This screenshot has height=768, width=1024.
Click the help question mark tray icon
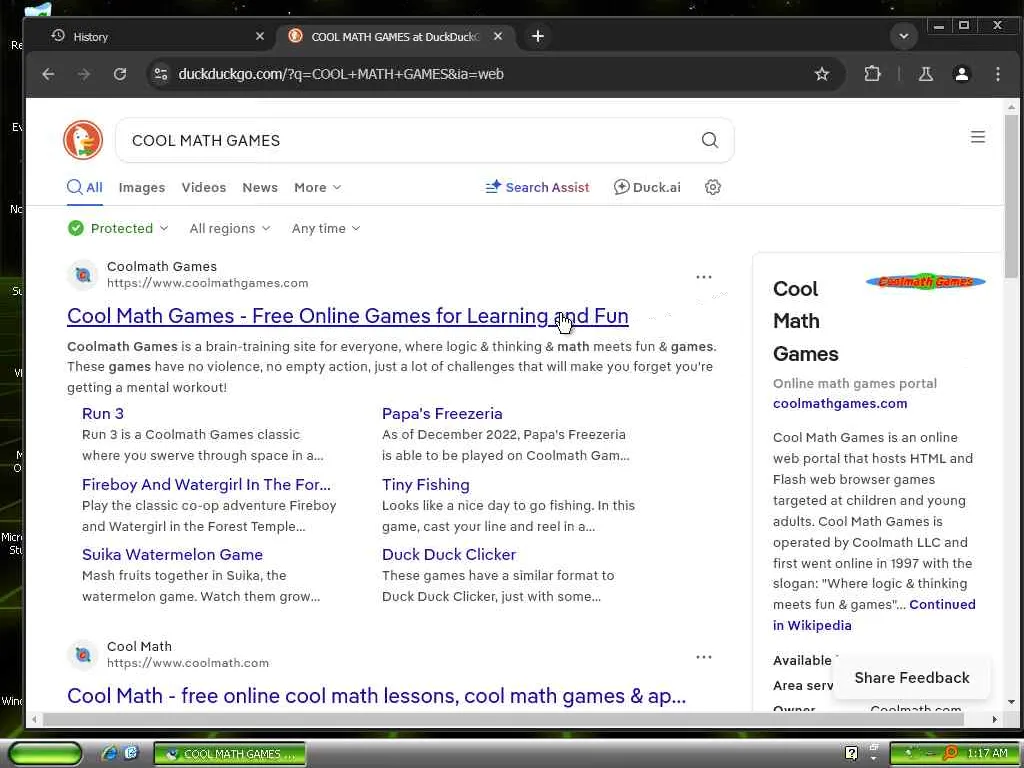point(851,754)
